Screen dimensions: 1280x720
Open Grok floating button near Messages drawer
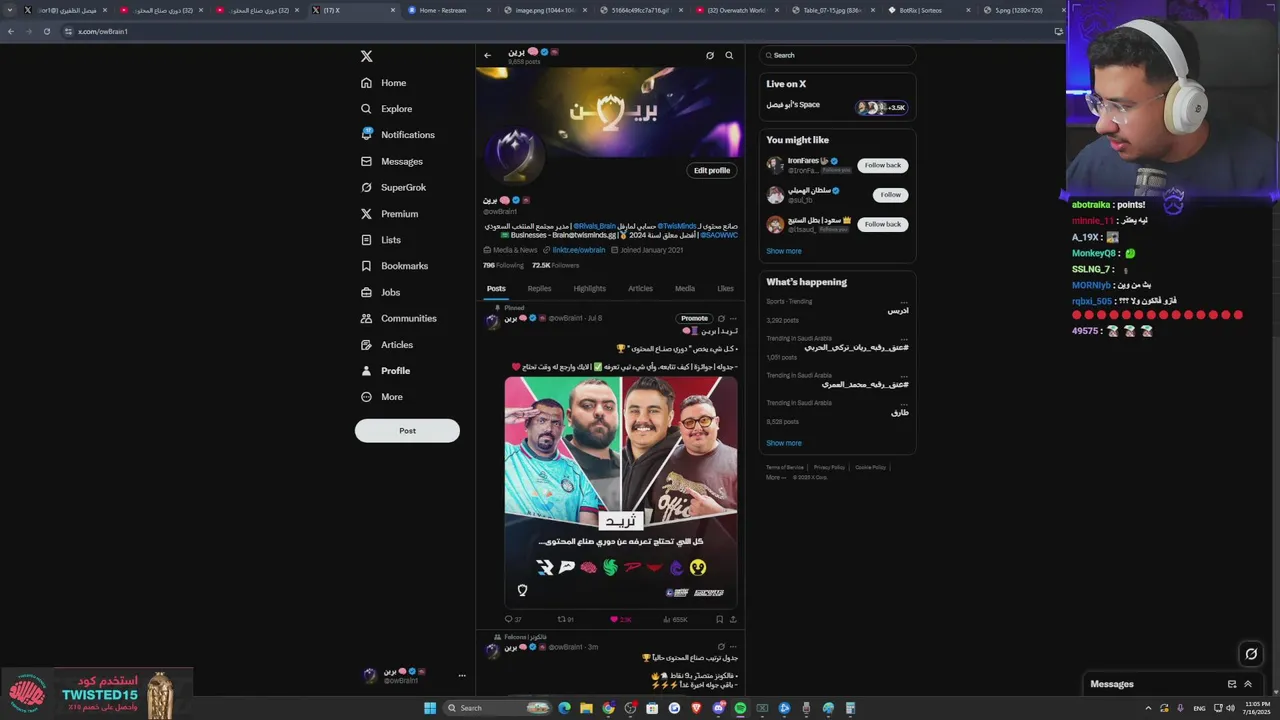[1250, 654]
